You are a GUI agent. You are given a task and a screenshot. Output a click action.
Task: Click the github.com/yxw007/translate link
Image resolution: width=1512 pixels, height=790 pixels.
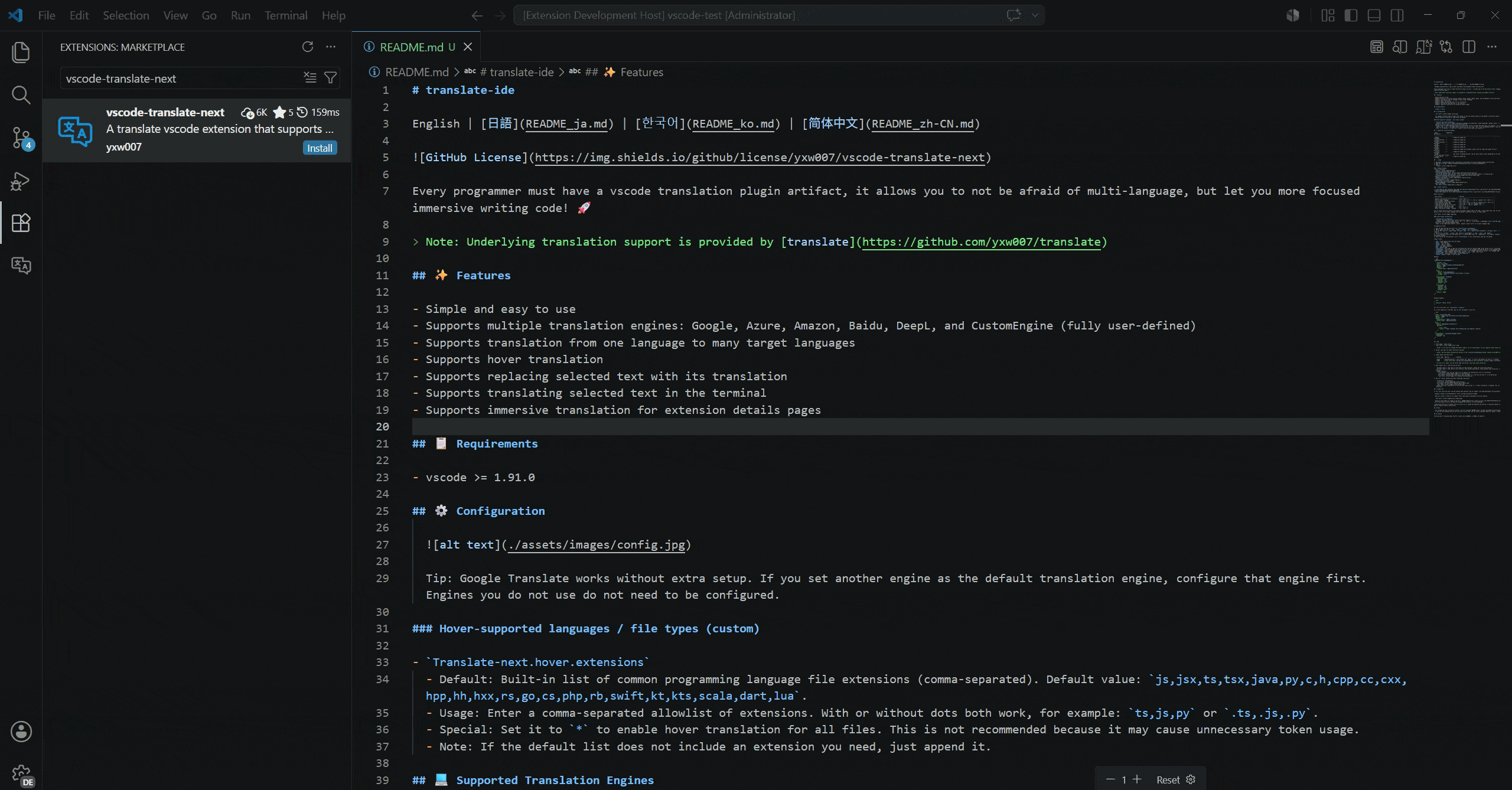tap(982, 242)
